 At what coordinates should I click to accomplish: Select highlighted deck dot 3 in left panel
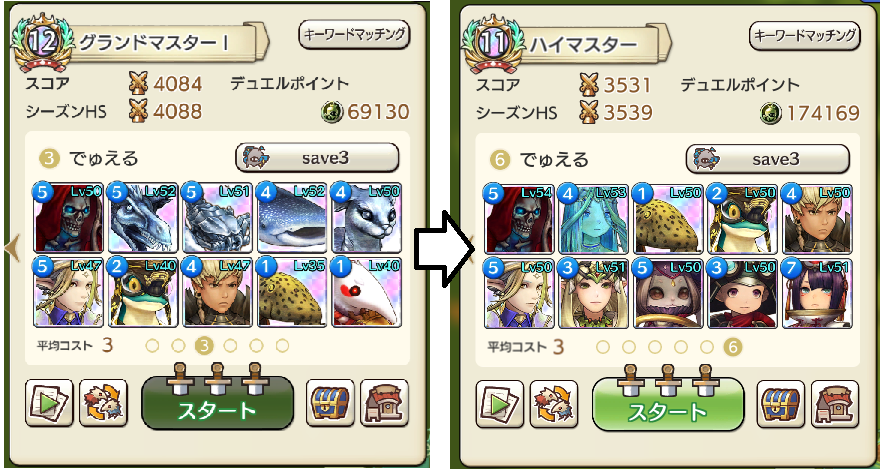(x=204, y=346)
